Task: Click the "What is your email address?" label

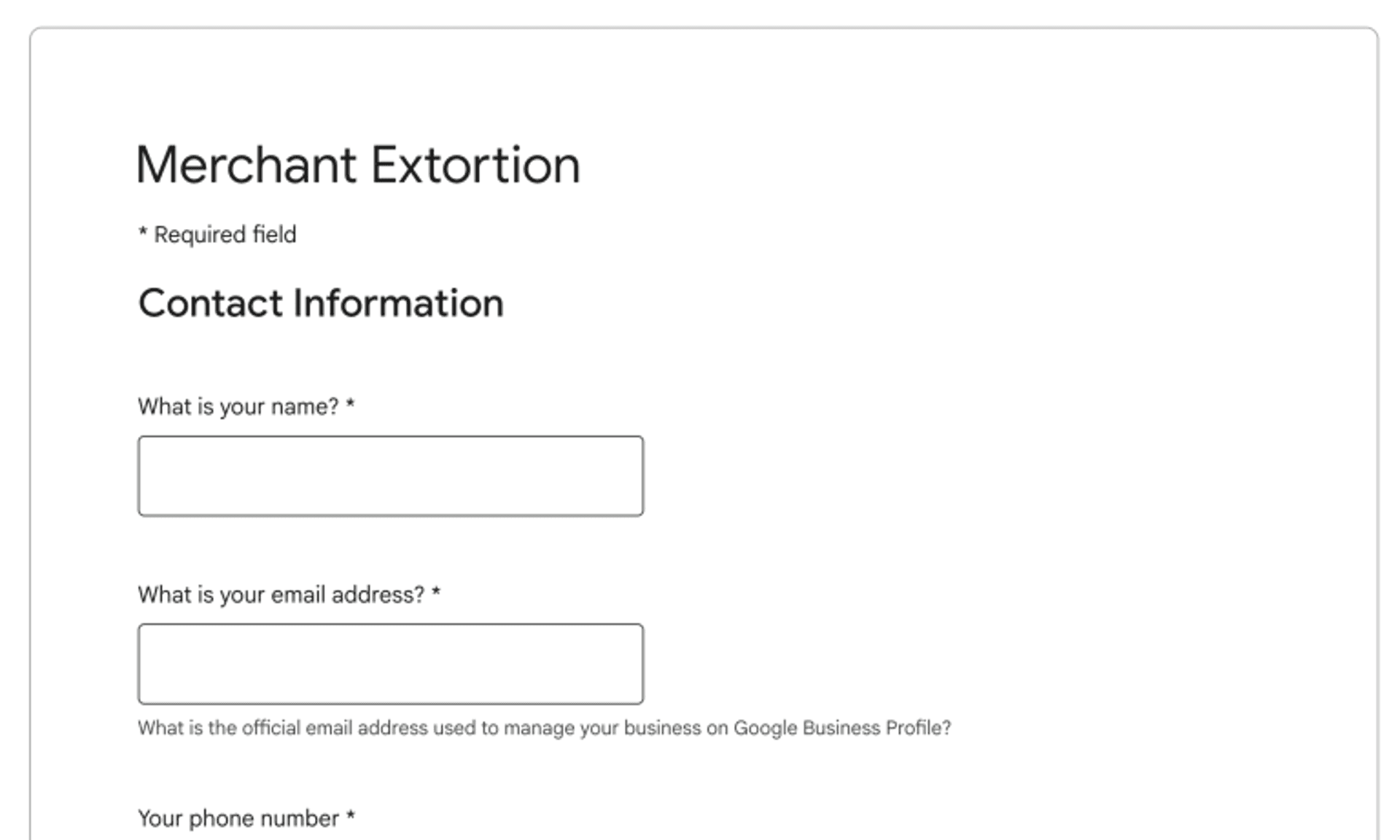Action: (281, 595)
